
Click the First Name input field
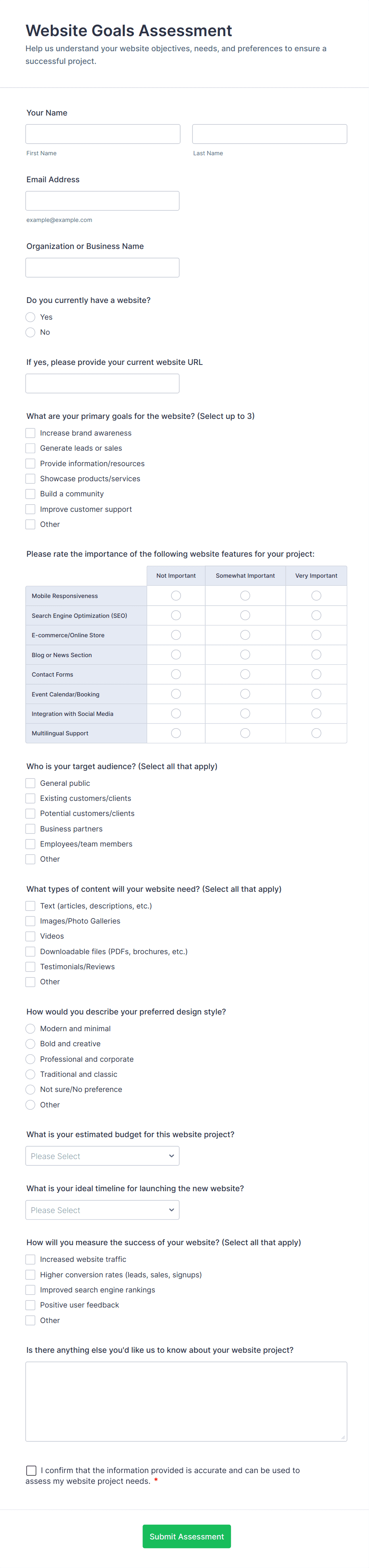pos(102,133)
